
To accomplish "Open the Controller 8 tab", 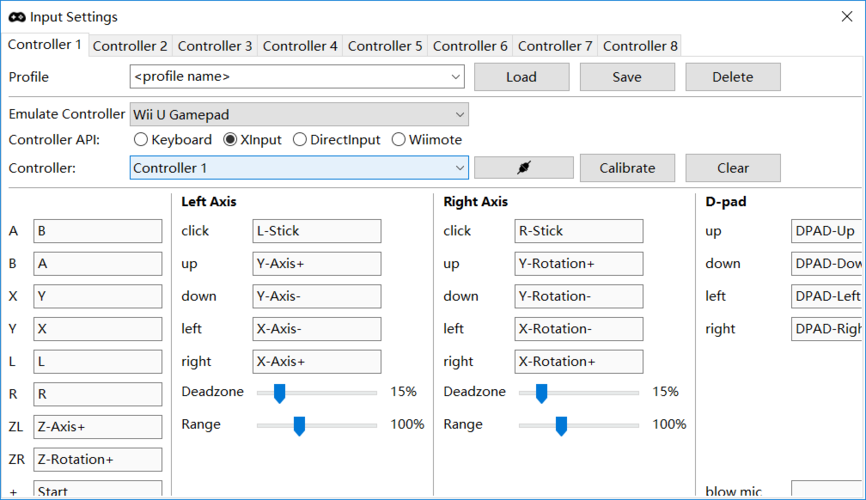I will [x=640, y=46].
